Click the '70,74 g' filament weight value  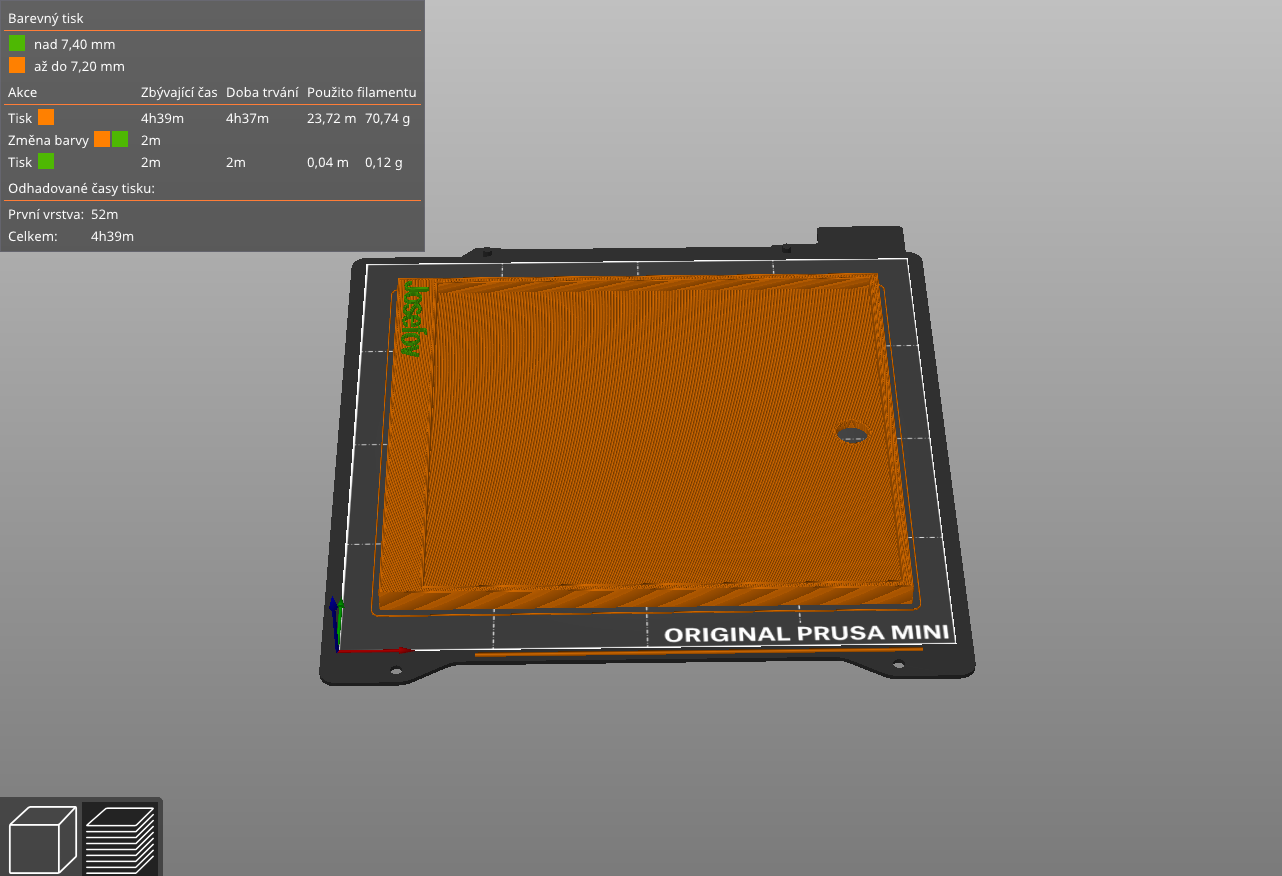click(387, 118)
